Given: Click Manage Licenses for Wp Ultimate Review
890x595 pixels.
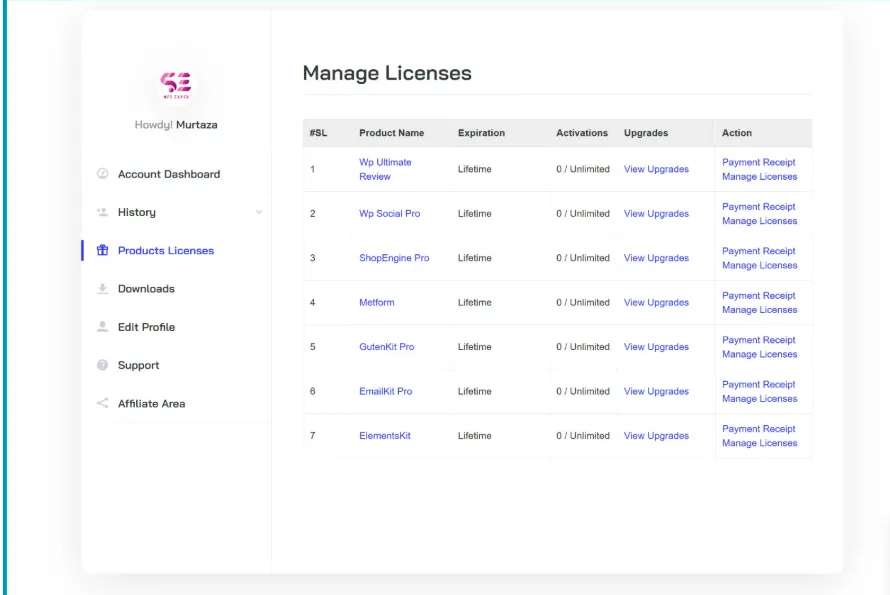Looking at the screenshot, I should 759,177.
